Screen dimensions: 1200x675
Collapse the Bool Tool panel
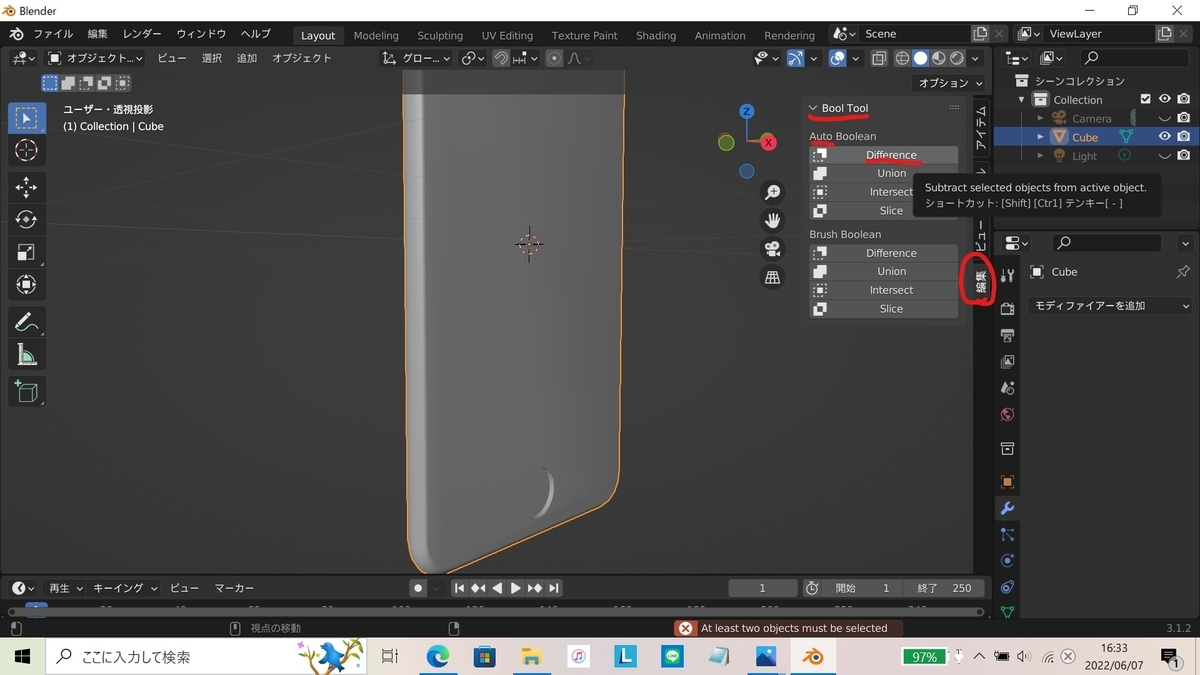click(x=813, y=108)
